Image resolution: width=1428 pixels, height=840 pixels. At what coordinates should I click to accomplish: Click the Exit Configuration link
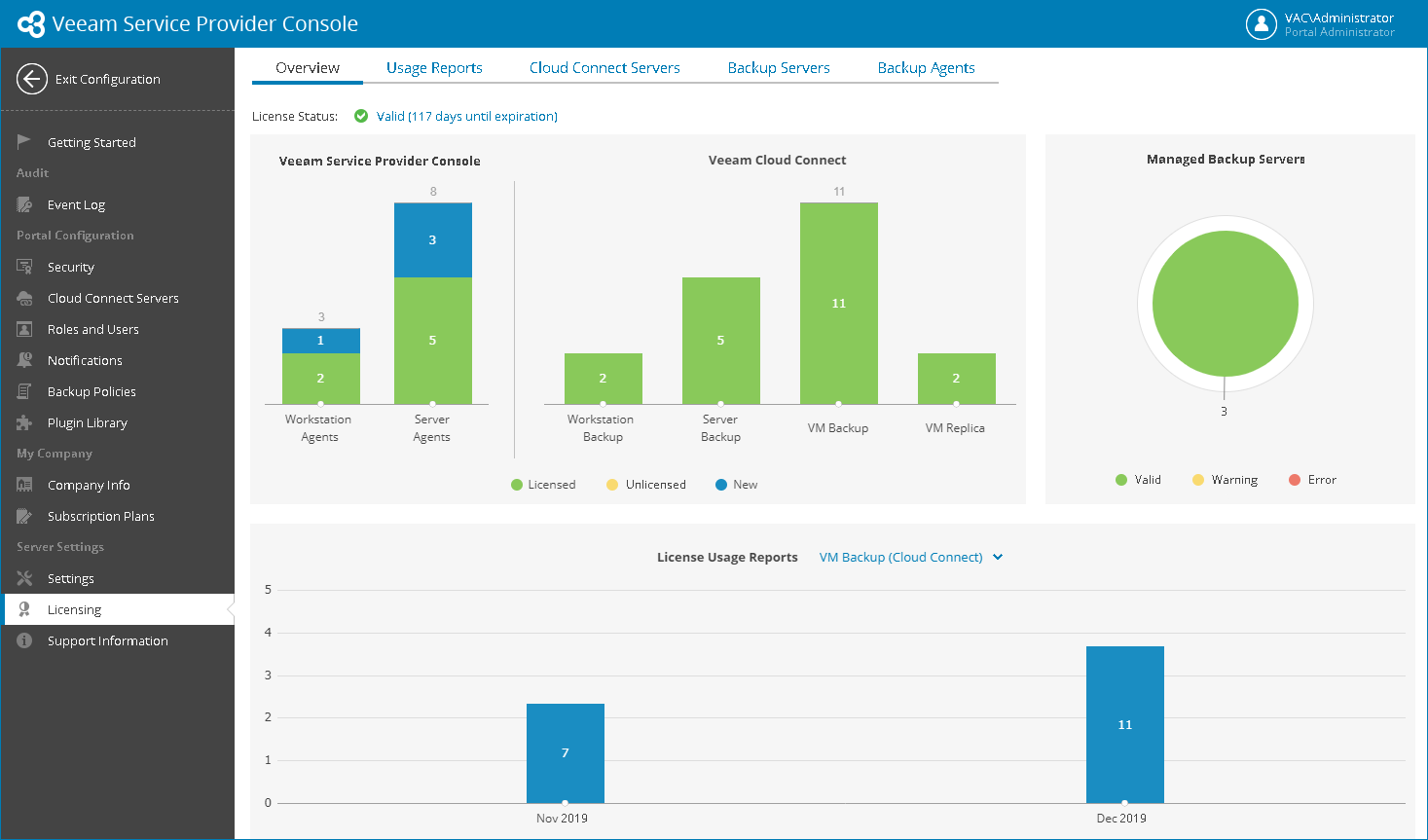click(x=107, y=79)
